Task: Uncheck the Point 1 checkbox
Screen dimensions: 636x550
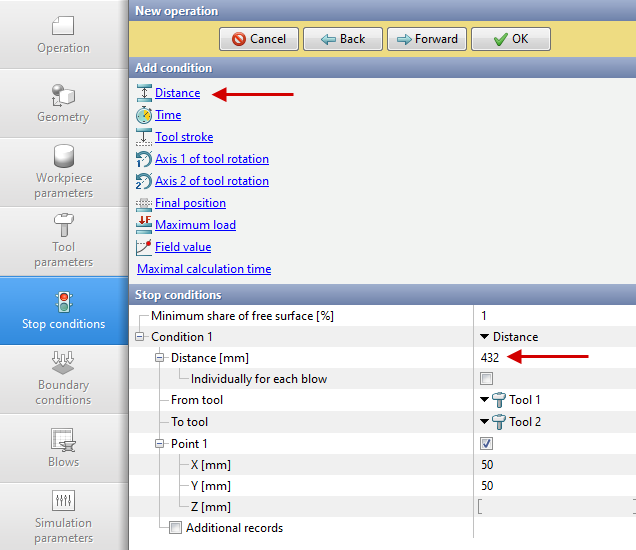Action: click(486, 443)
